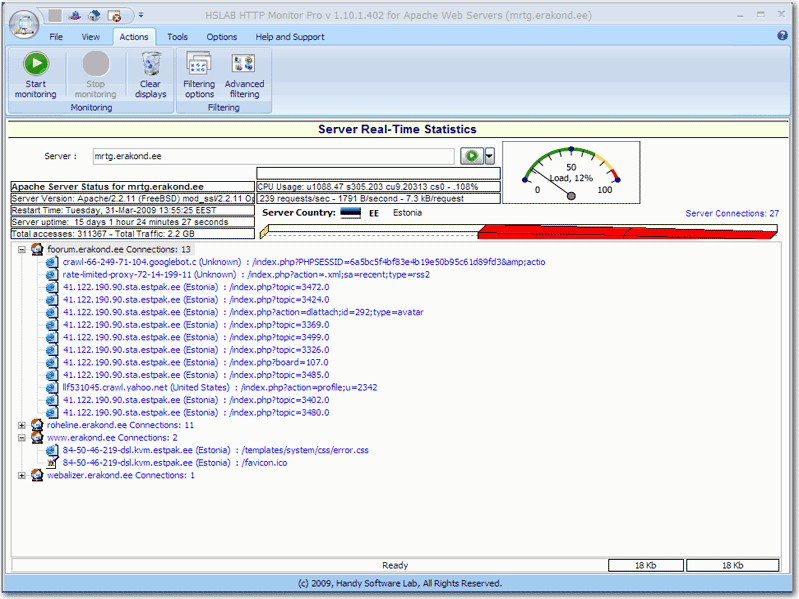Screen dimensions: 799x599
Task: Click the foorum.erakond.ee host icon
Action: pyautogui.click(x=37, y=250)
